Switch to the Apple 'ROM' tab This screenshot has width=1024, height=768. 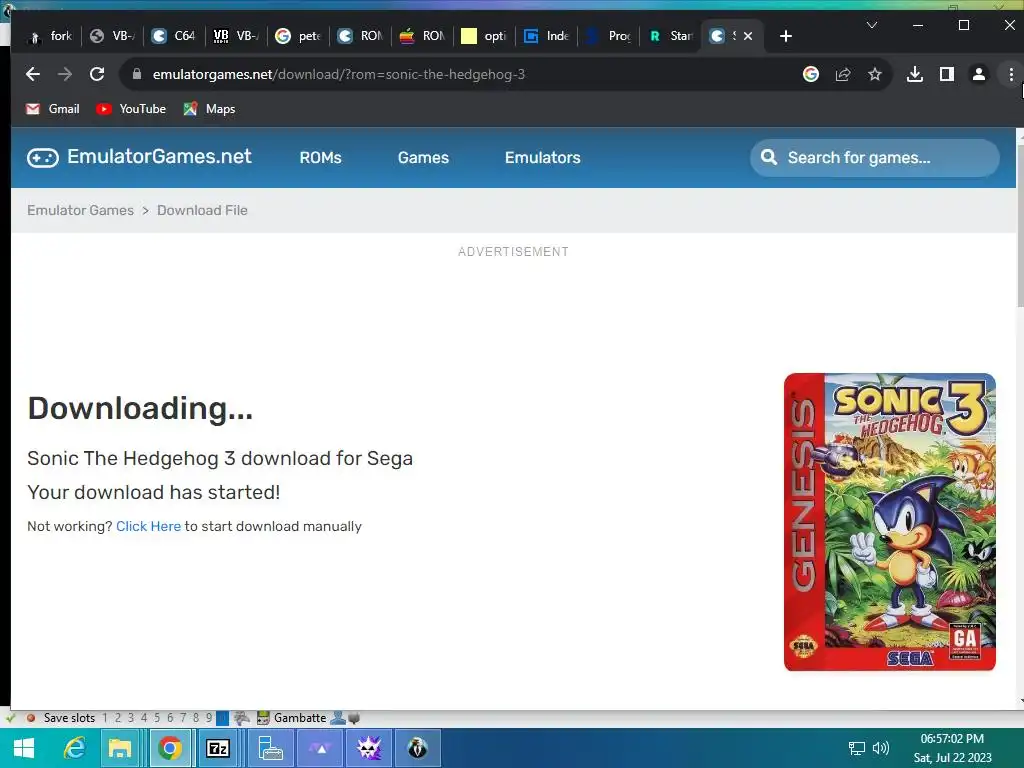(x=423, y=36)
